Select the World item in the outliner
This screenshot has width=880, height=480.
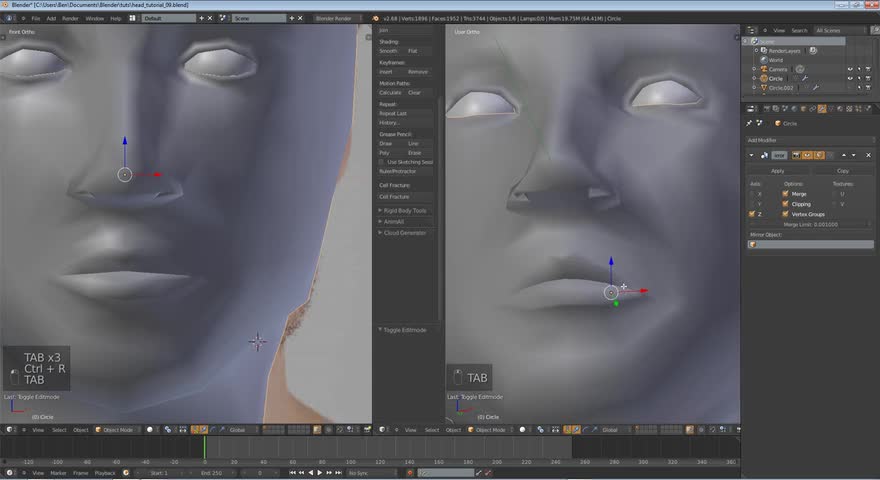[776, 60]
